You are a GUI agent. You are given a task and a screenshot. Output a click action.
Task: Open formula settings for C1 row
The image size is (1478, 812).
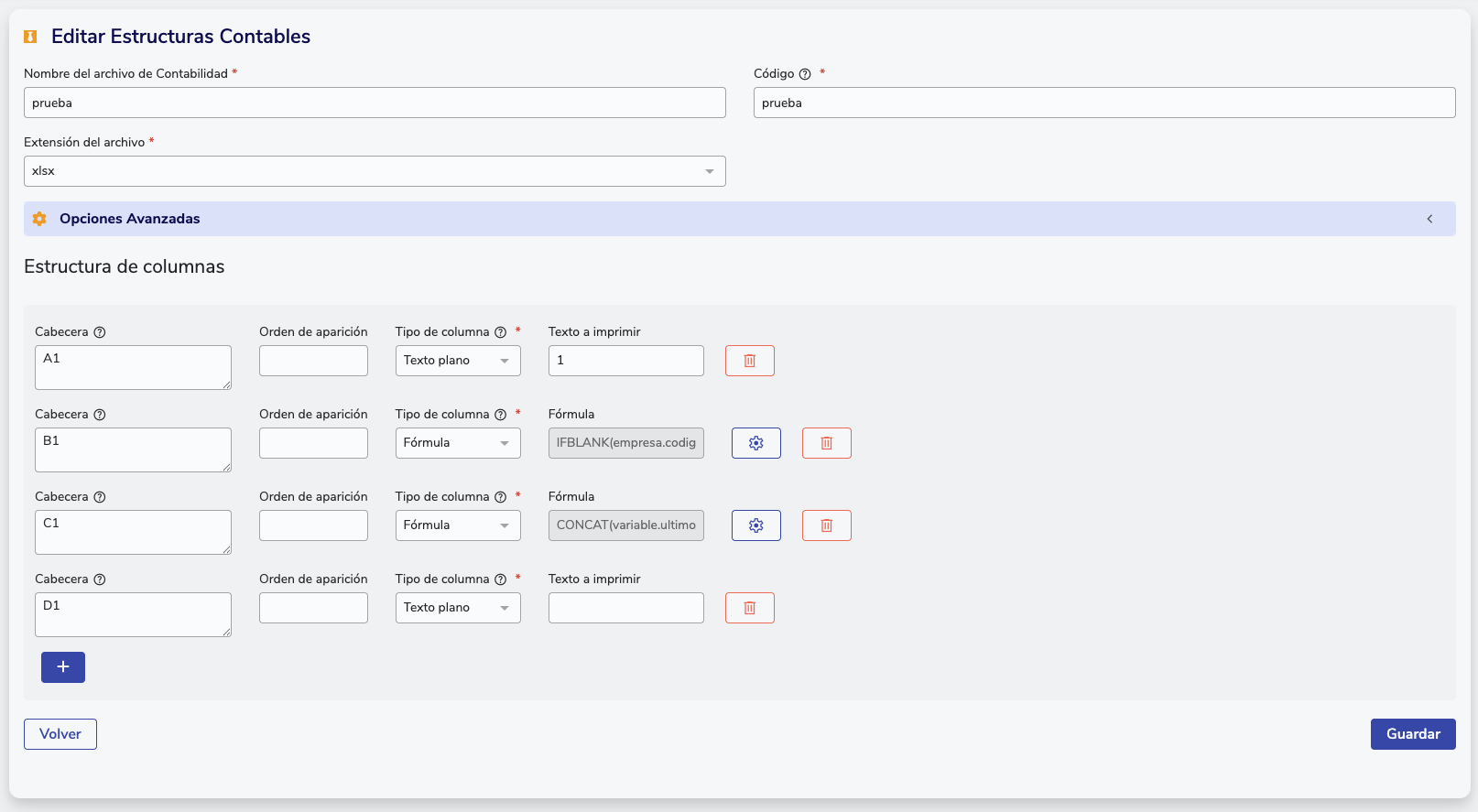pos(755,525)
